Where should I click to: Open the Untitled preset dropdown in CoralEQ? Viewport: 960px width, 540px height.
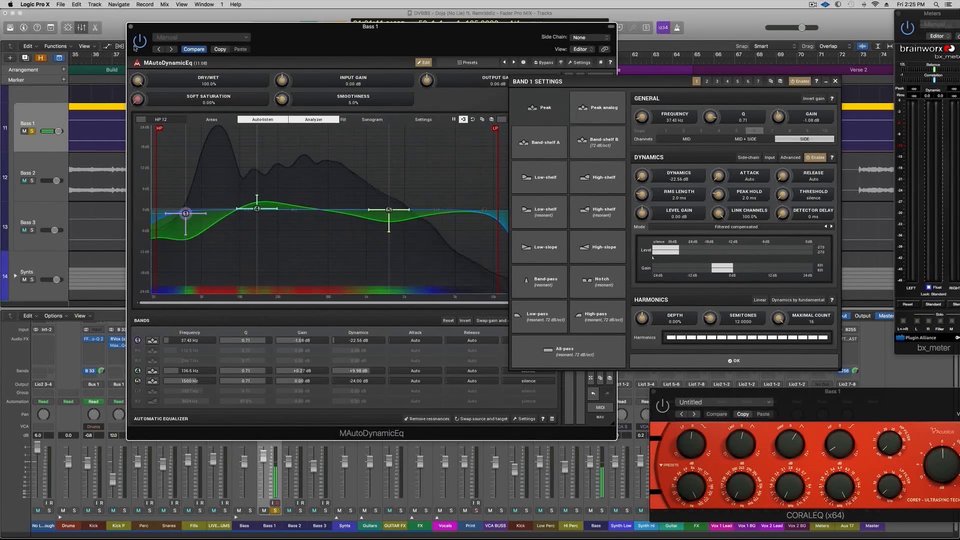pos(724,402)
